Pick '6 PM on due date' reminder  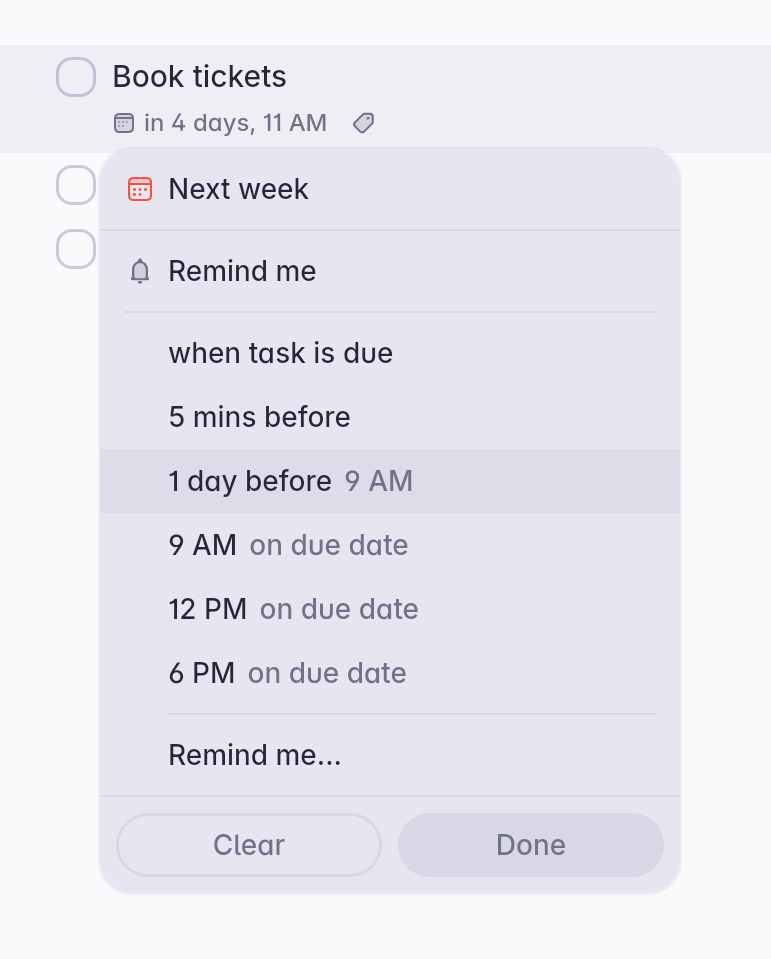pos(287,673)
